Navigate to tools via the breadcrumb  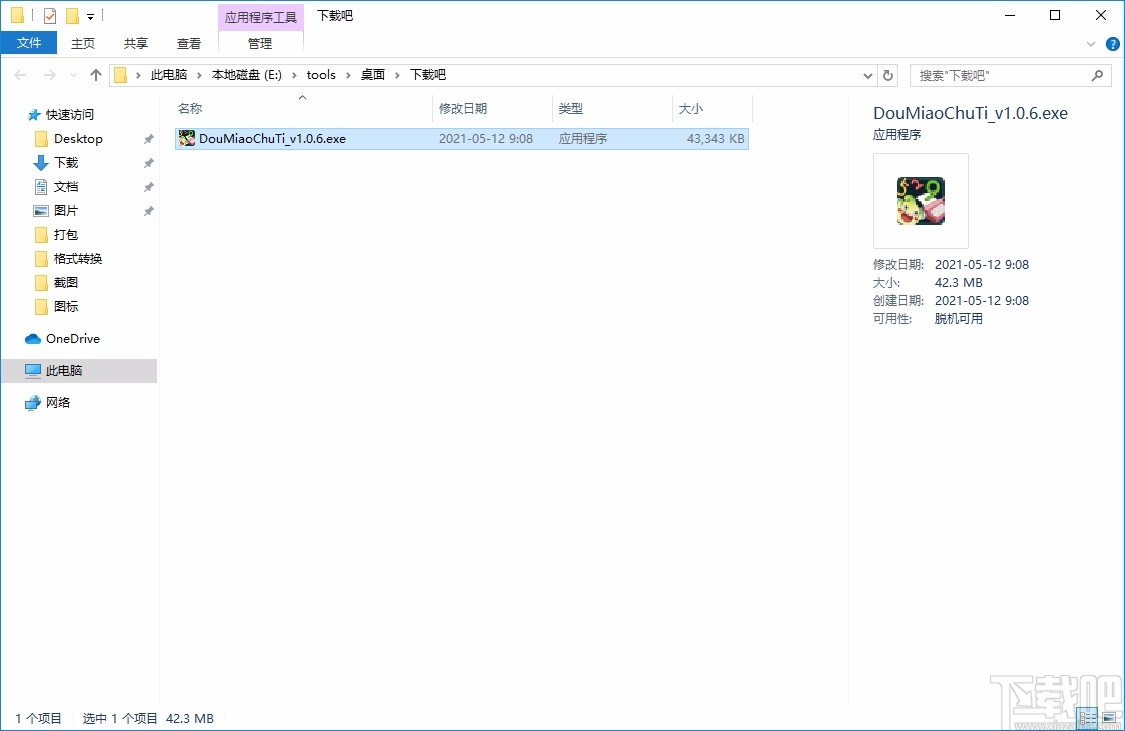(321, 74)
